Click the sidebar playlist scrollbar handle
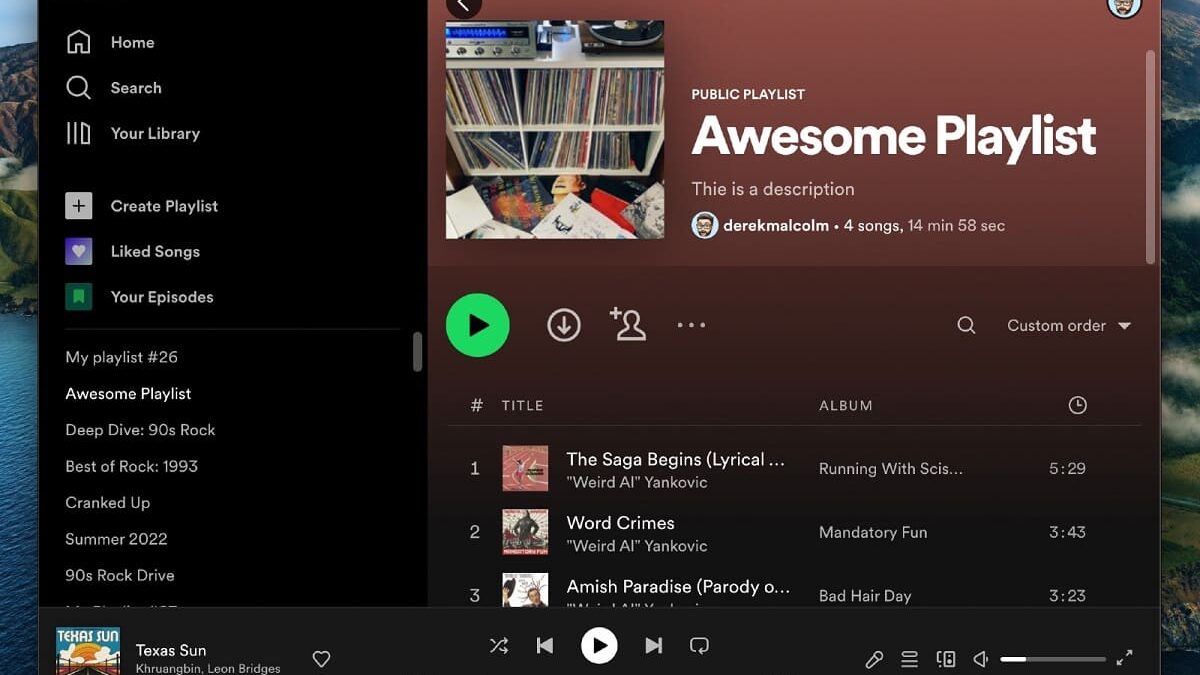 [x=417, y=352]
